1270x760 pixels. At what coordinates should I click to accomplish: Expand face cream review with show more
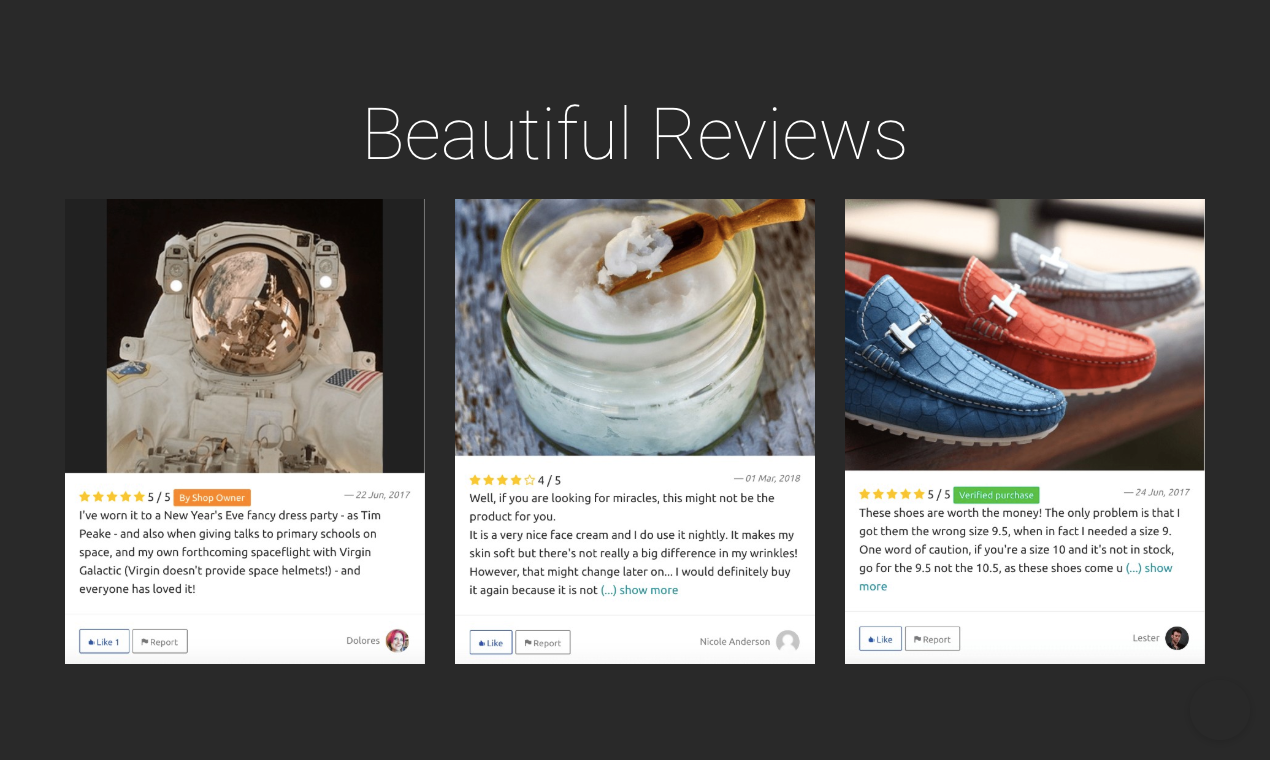pos(640,590)
